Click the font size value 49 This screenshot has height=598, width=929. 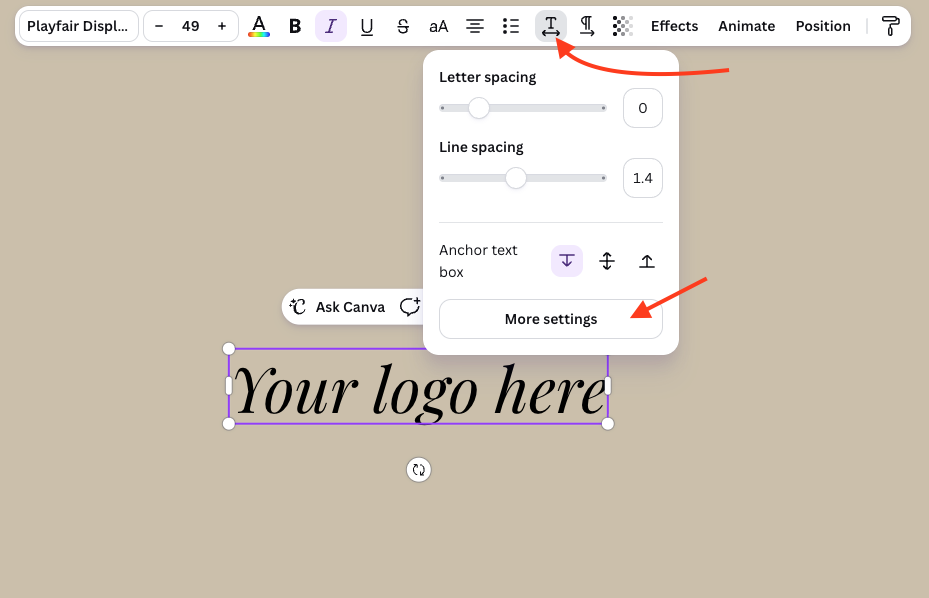pyautogui.click(x=190, y=26)
